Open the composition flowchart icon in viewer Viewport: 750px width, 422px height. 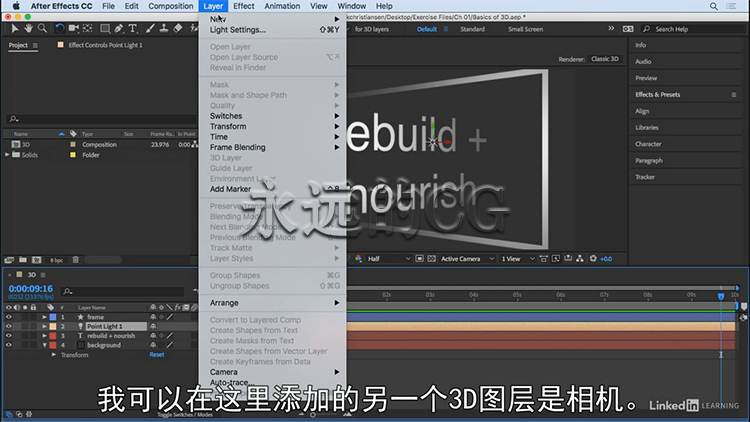coord(580,258)
